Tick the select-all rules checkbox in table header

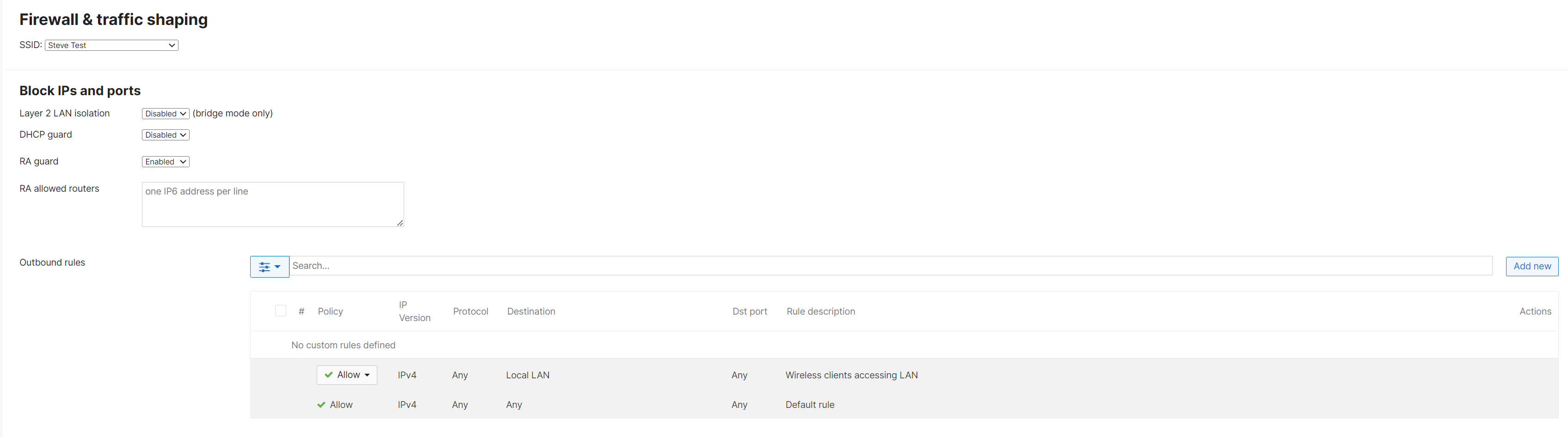pos(281,311)
